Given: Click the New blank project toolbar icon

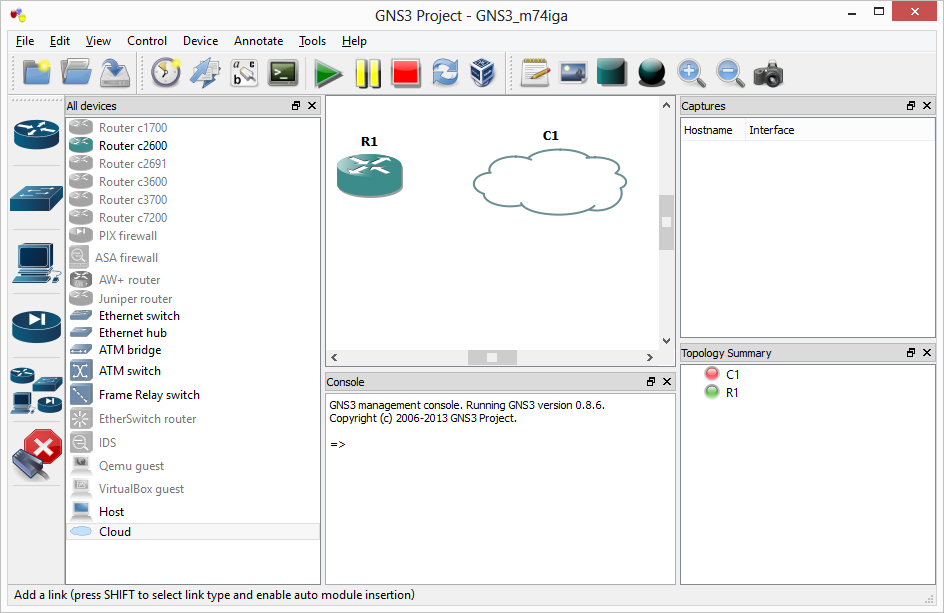Looking at the screenshot, I should coord(37,73).
